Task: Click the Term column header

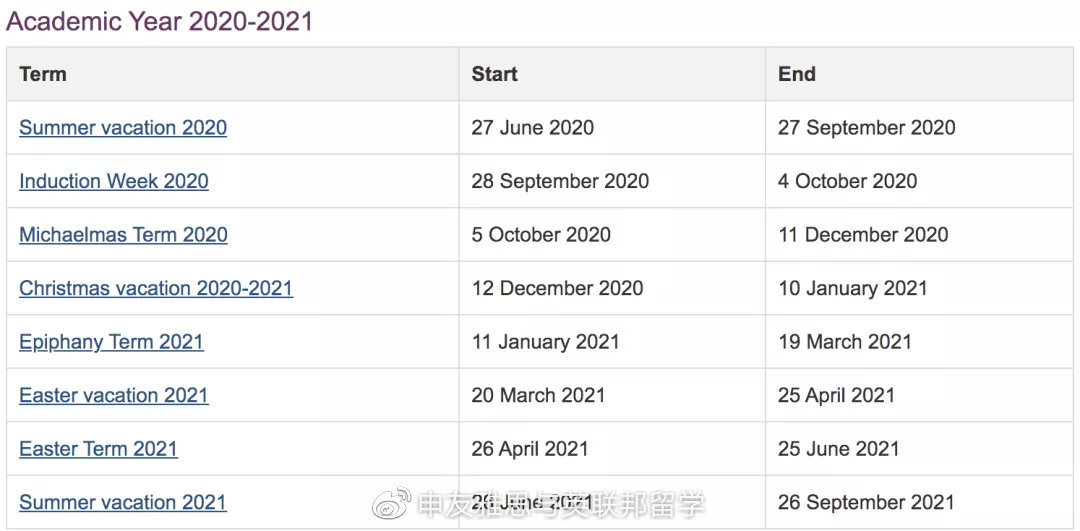Action: click(43, 74)
